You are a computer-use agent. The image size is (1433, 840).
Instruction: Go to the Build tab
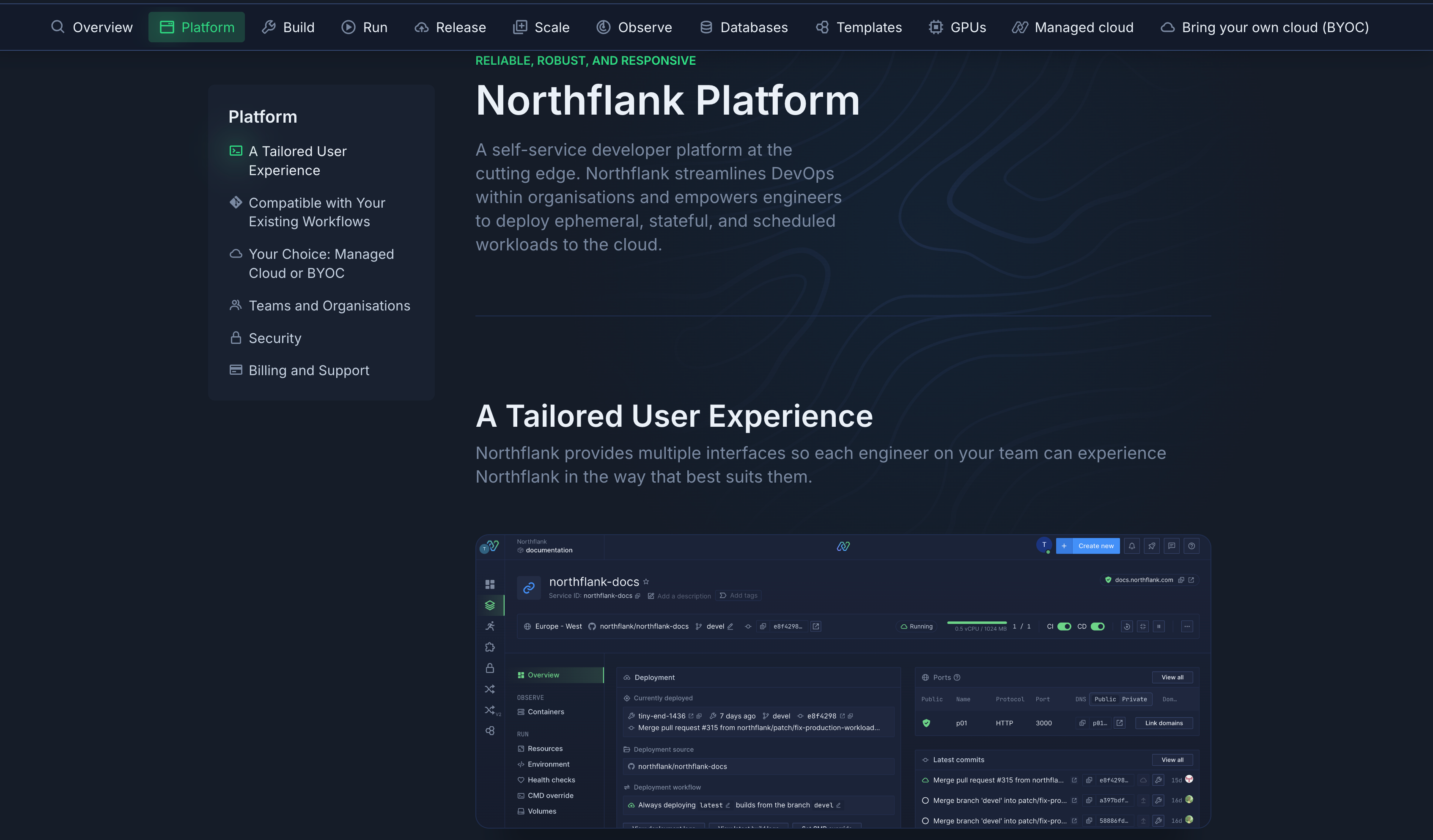(x=288, y=27)
